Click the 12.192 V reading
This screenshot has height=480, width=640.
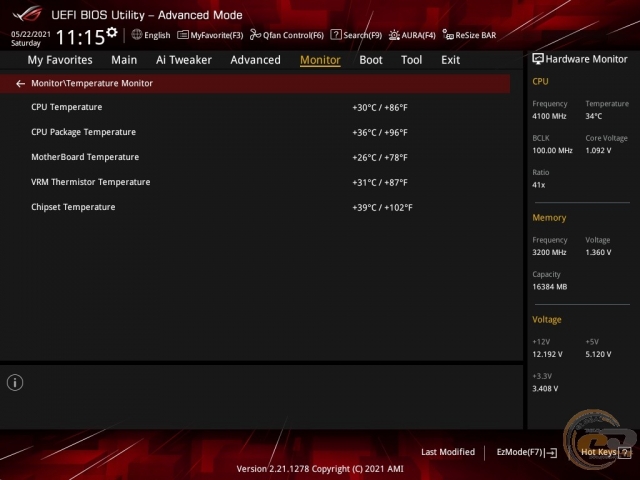click(x=547, y=354)
